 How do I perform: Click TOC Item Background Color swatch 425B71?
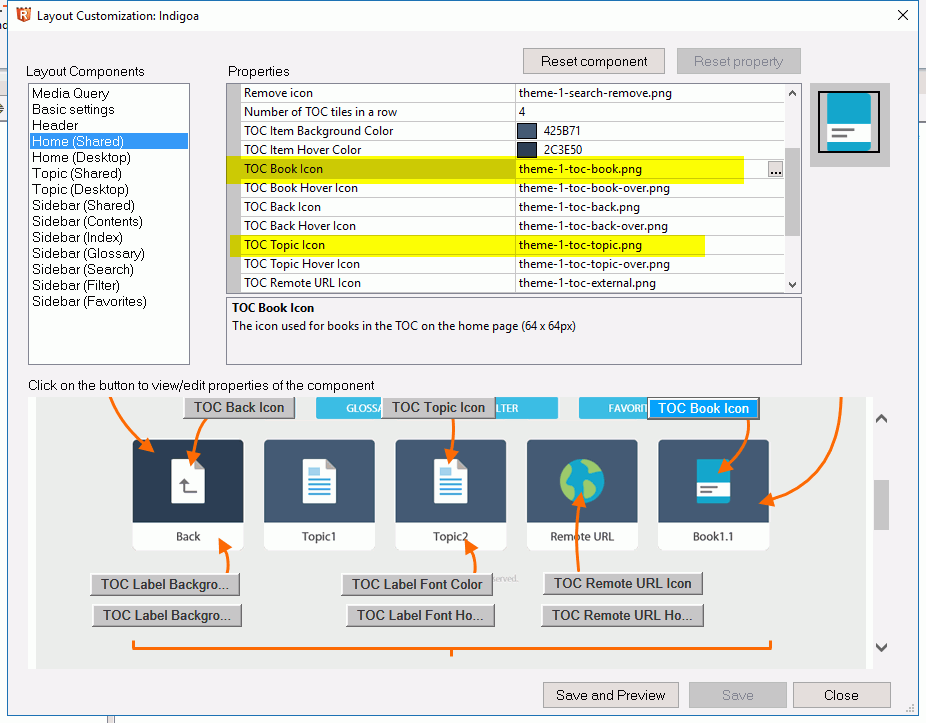[x=527, y=131]
